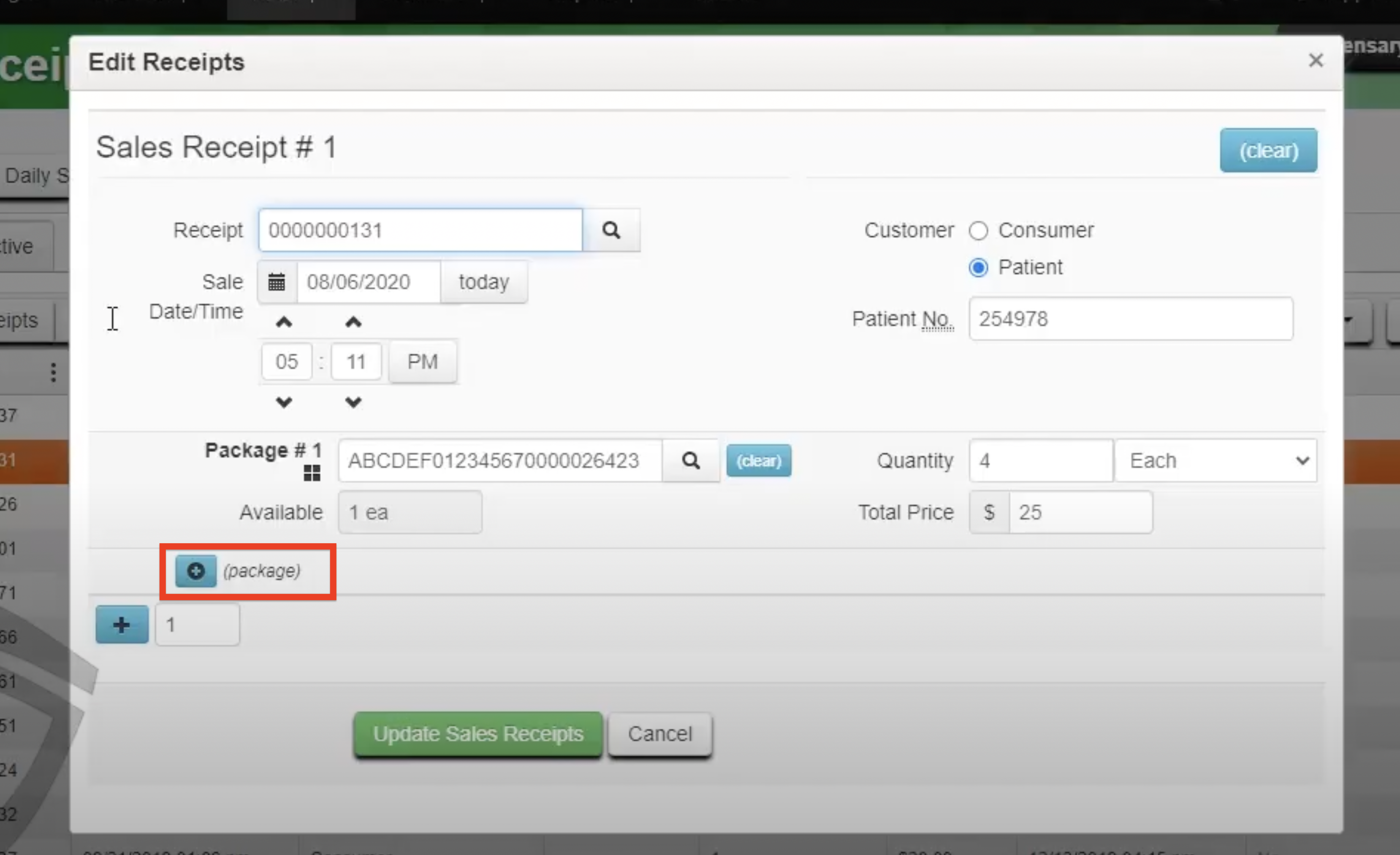Click the today date button

click(x=483, y=282)
